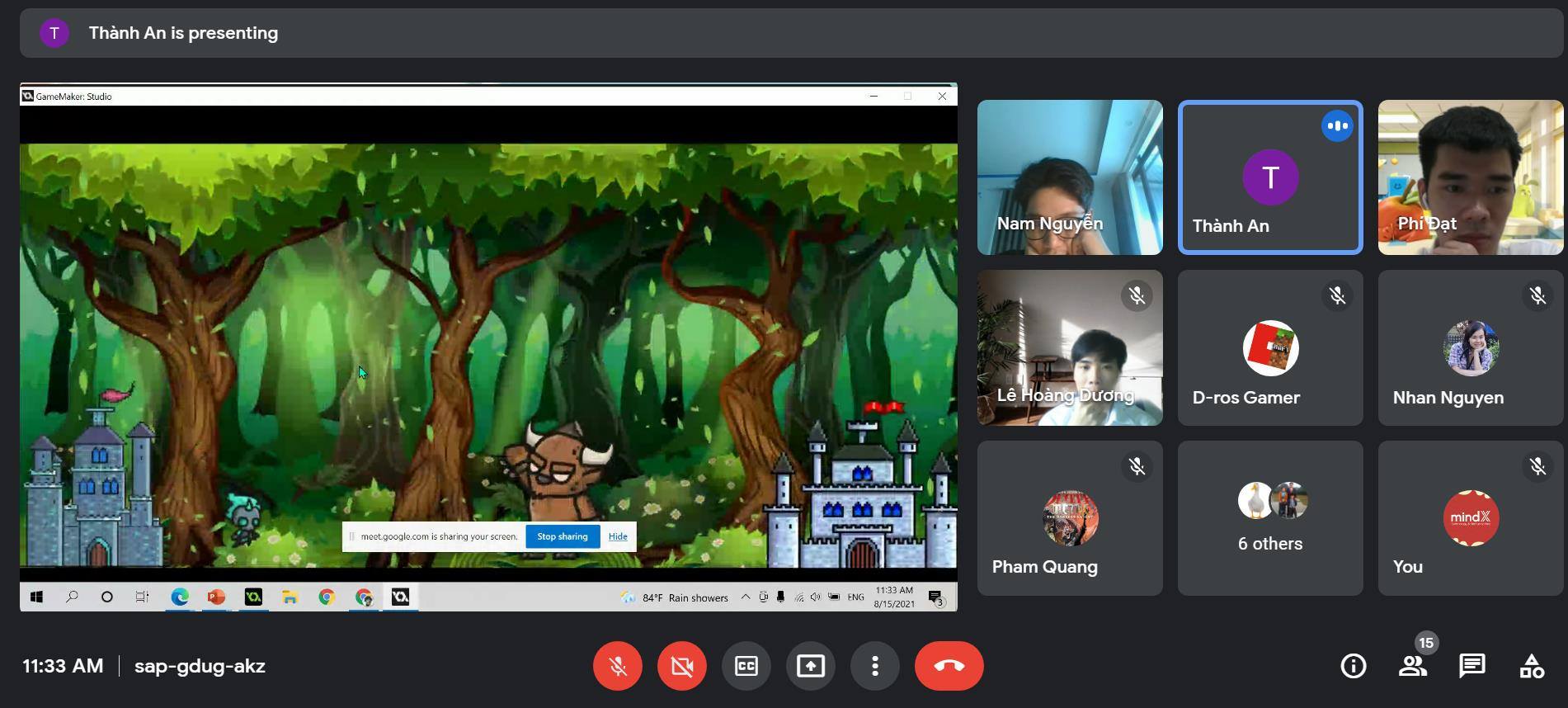
Task: Open the volume control in shared tray
Action: (816, 597)
